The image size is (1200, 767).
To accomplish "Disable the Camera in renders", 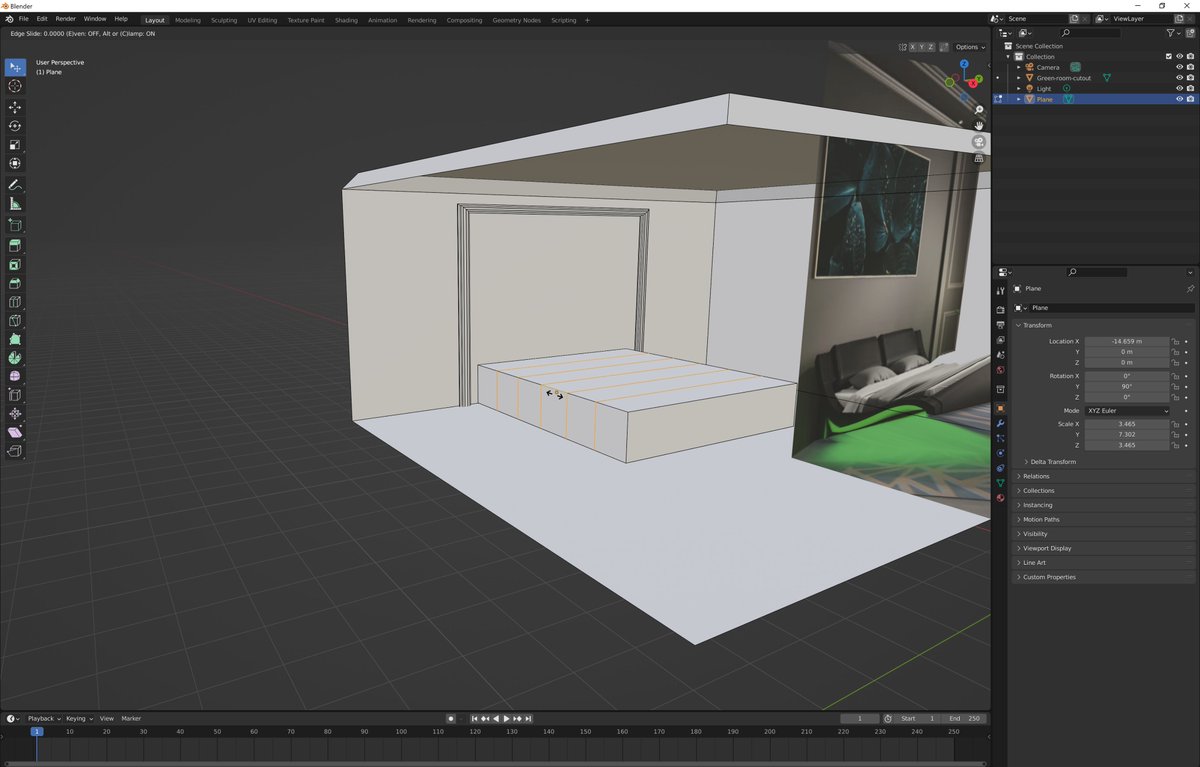I will [1190, 67].
